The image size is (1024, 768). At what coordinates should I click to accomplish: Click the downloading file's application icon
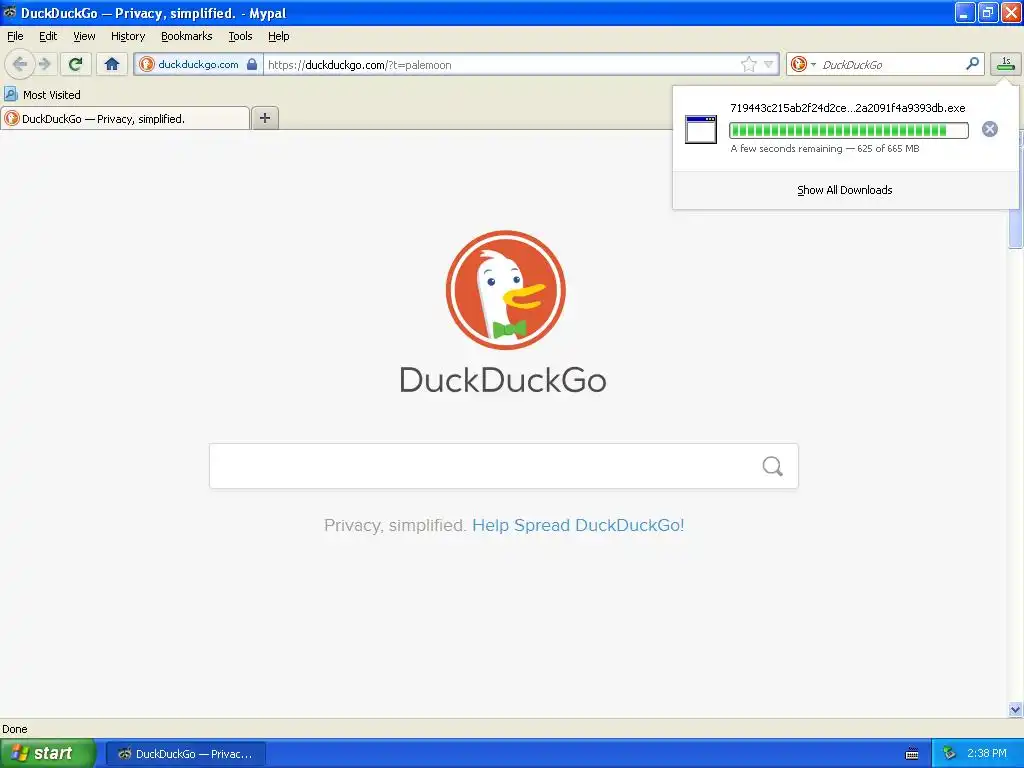tap(701, 129)
